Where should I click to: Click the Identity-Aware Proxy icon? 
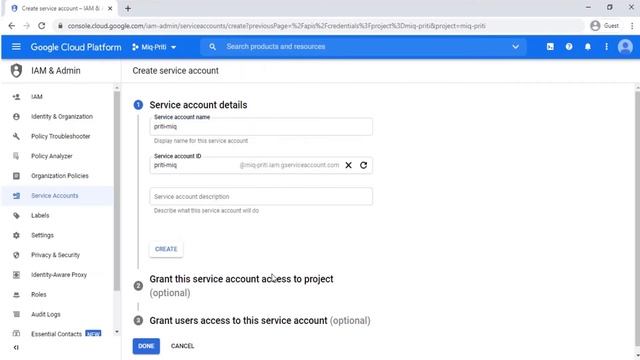[x=16, y=275]
